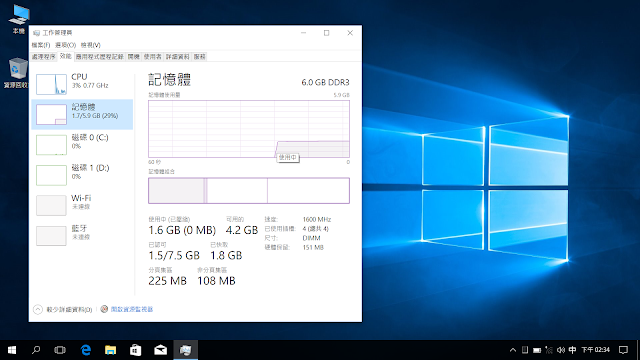Open the Microsoft Store taskbar icon
The height and width of the screenshot is (360, 640).
click(x=136, y=350)
